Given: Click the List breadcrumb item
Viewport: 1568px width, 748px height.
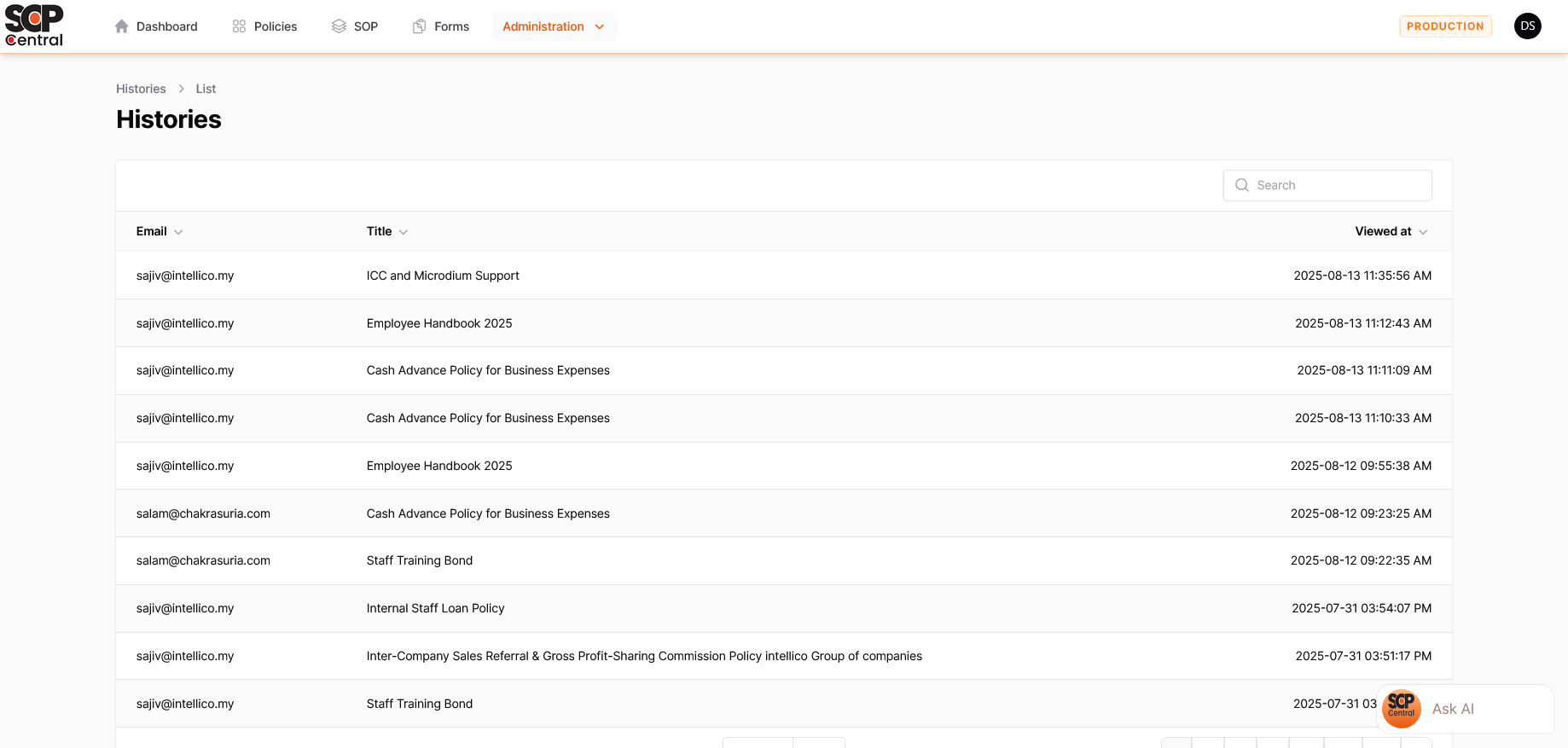Looking at the screenshot, I should click(206, 89).
